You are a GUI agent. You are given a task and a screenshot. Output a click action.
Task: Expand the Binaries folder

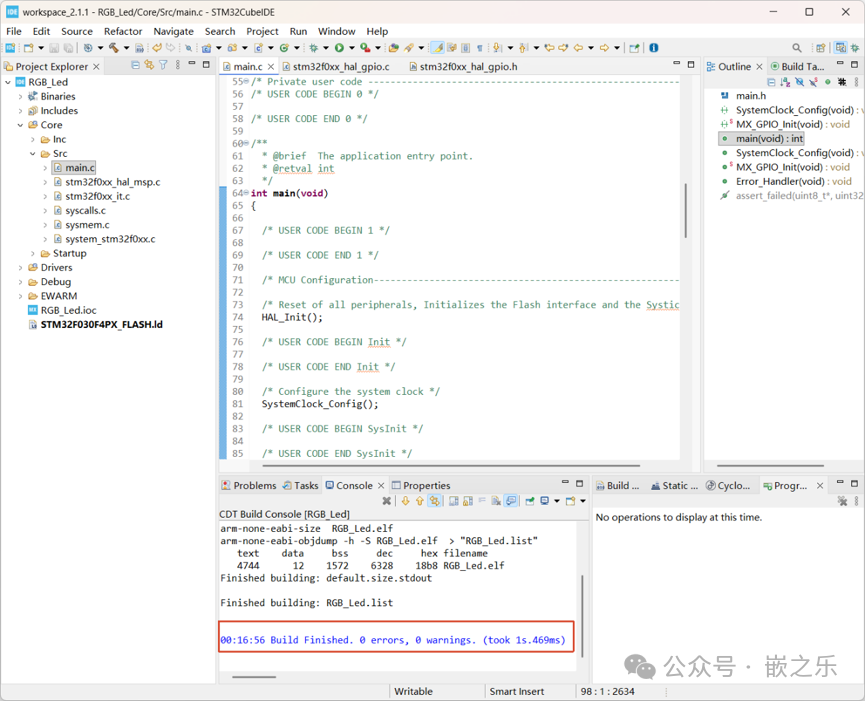(20, 97)
